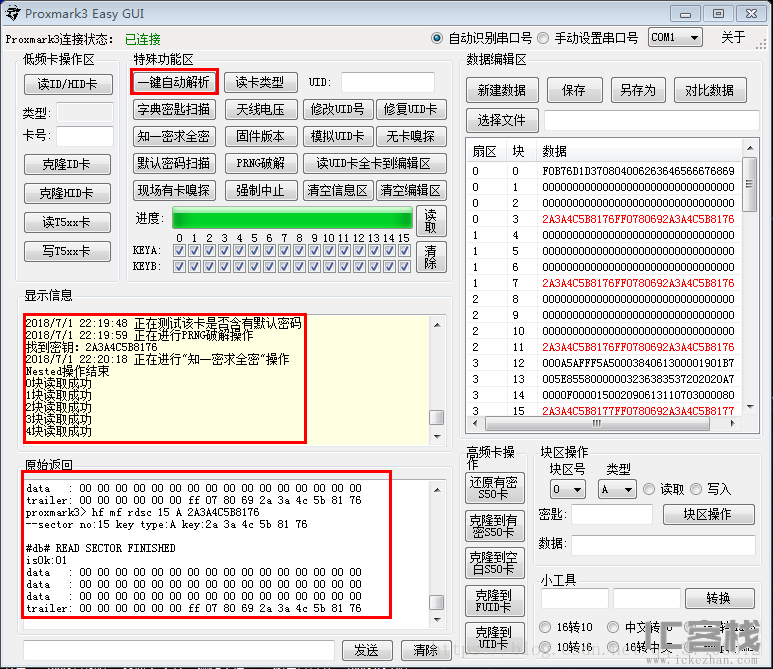The width and height of the screenshot is (773, 669).
Task: Start PRNG破解 attack
Action: coord(261,163)
